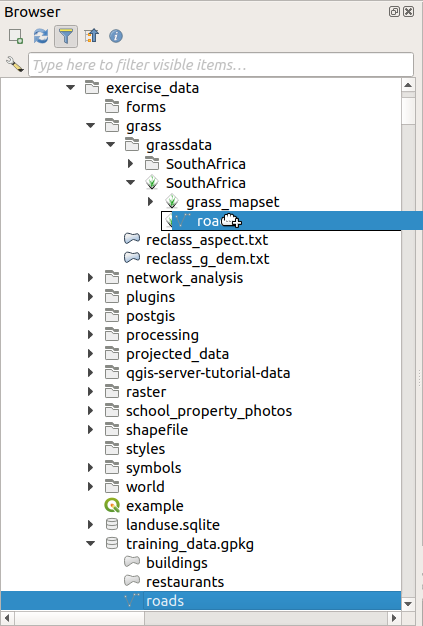Expand the shapefile folder arrow
The height and width of the screenshot is (626, 423).
(x=91, y=429)
